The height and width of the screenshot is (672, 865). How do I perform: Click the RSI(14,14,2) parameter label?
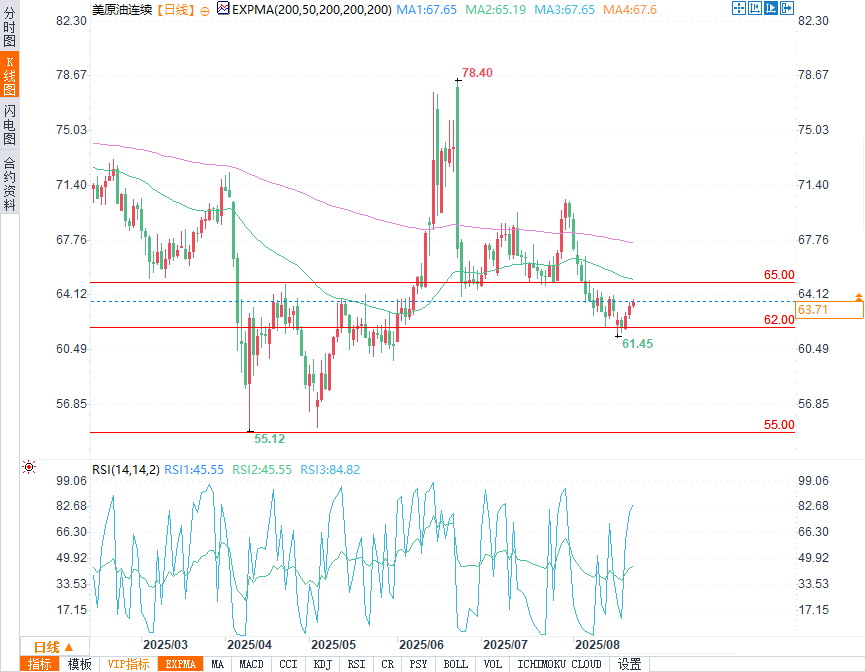coord(126,470)
